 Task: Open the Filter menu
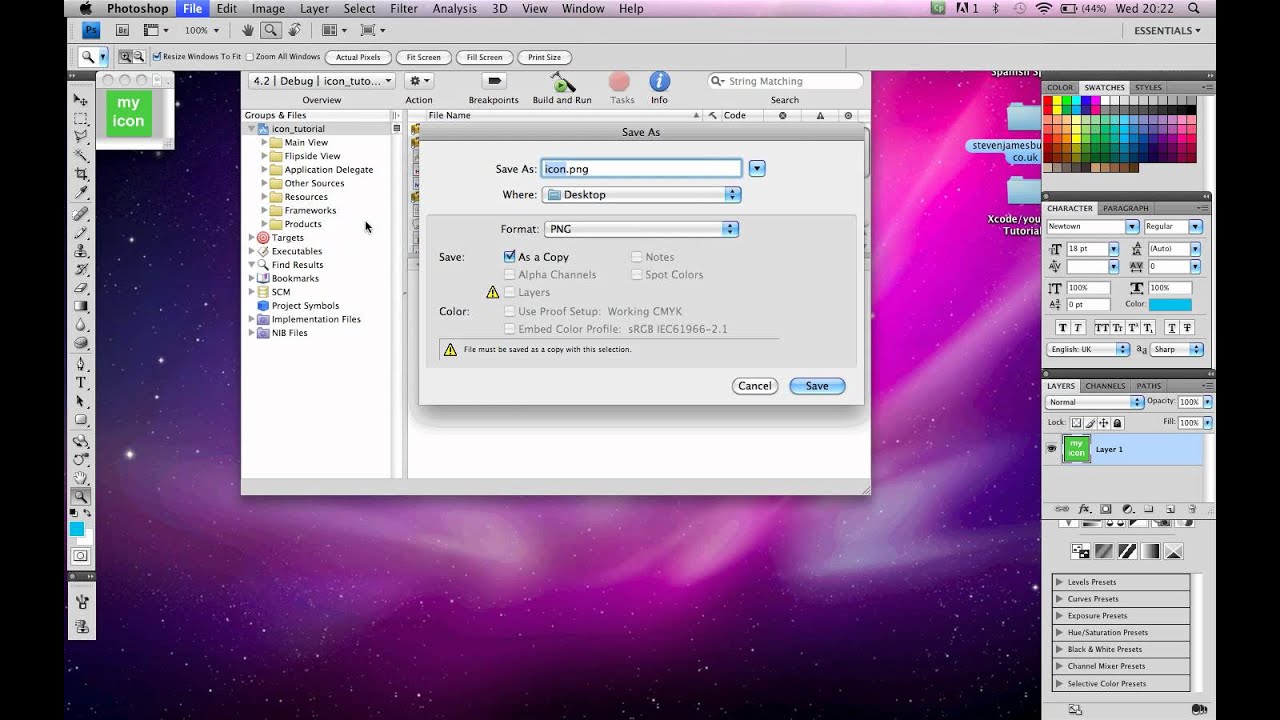[404, 9]
